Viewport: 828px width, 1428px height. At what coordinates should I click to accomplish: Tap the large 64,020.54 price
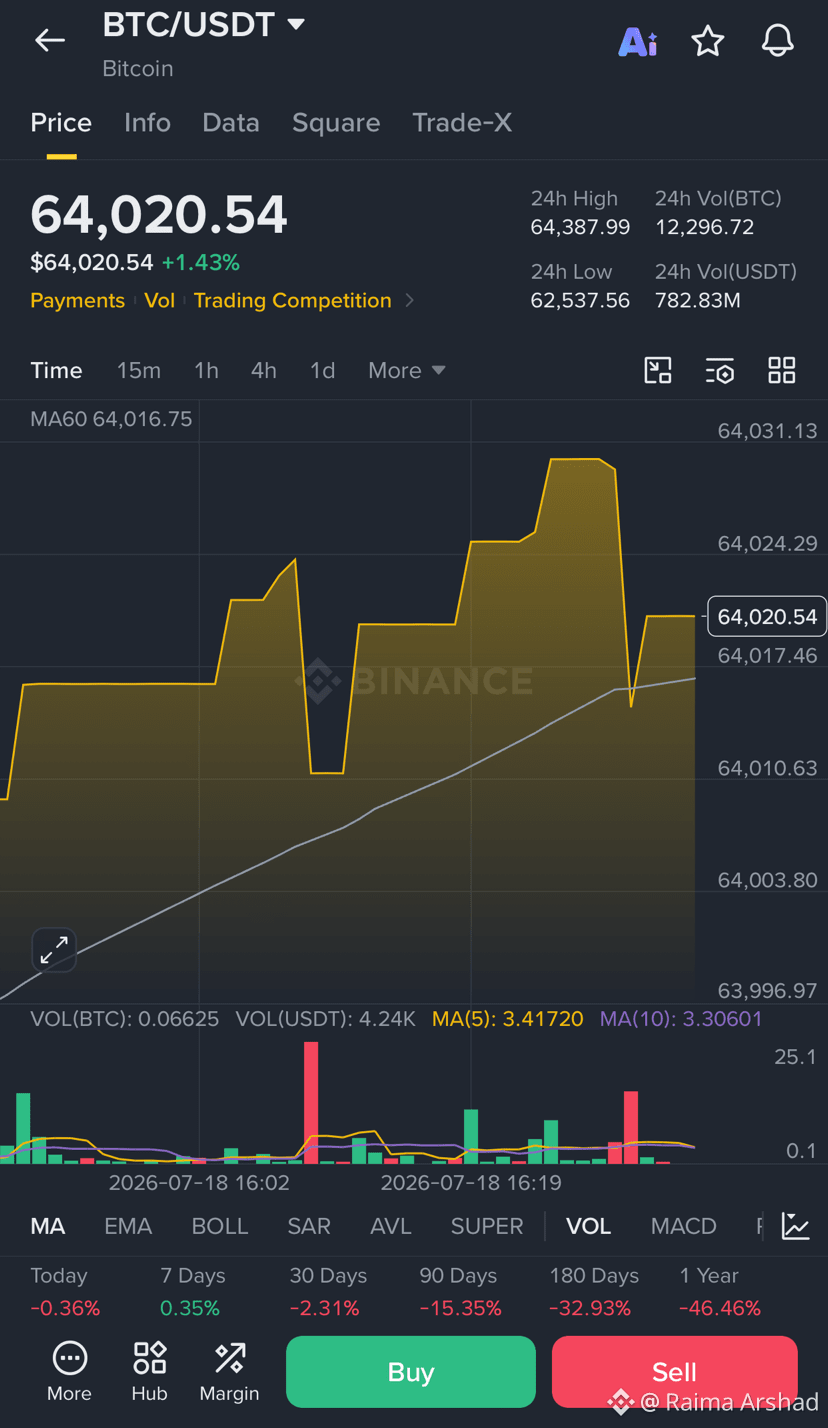159,214
